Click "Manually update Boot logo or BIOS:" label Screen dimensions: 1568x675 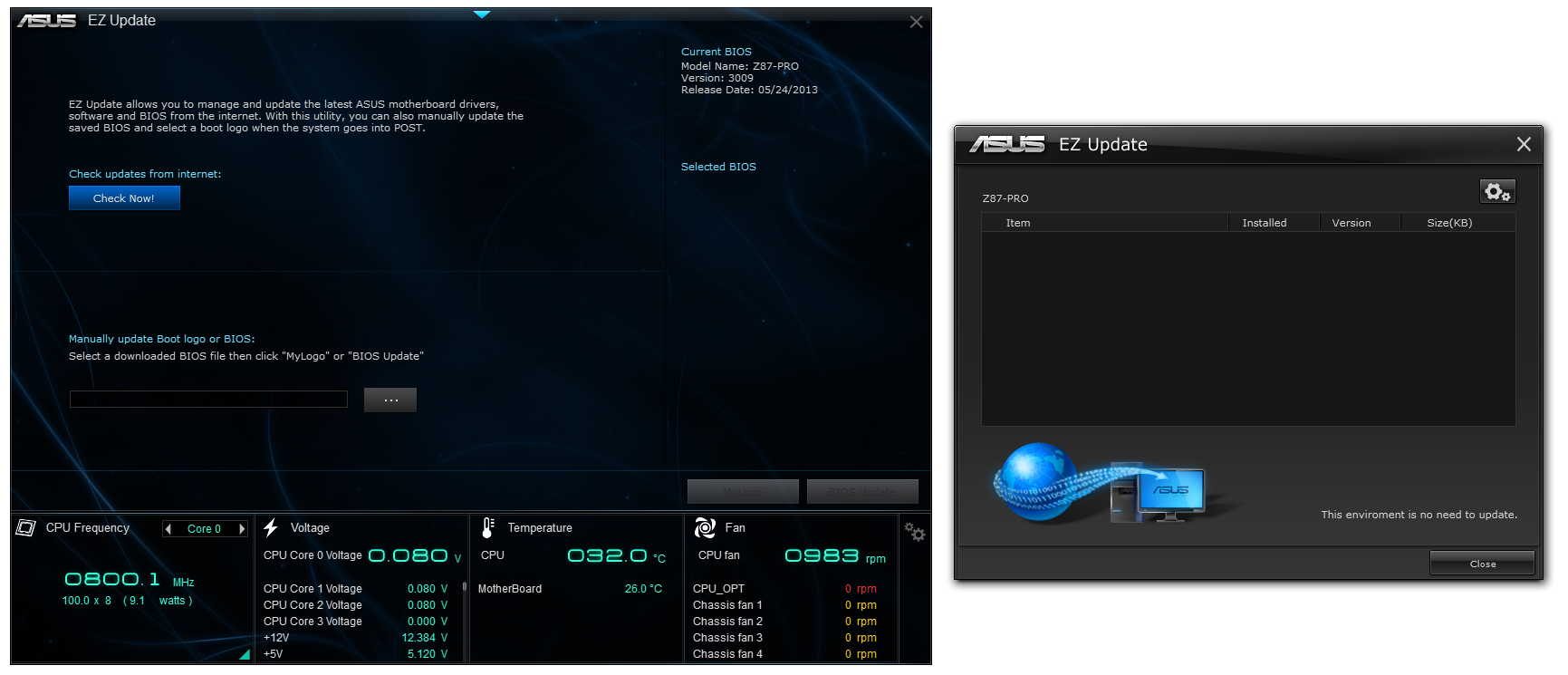(x=162, y=339)
